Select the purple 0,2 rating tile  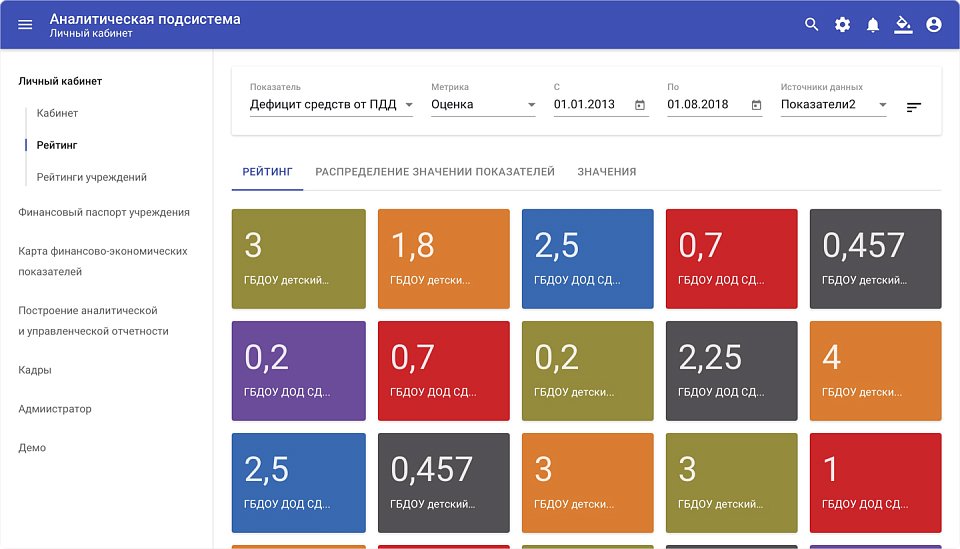point(297,370)
